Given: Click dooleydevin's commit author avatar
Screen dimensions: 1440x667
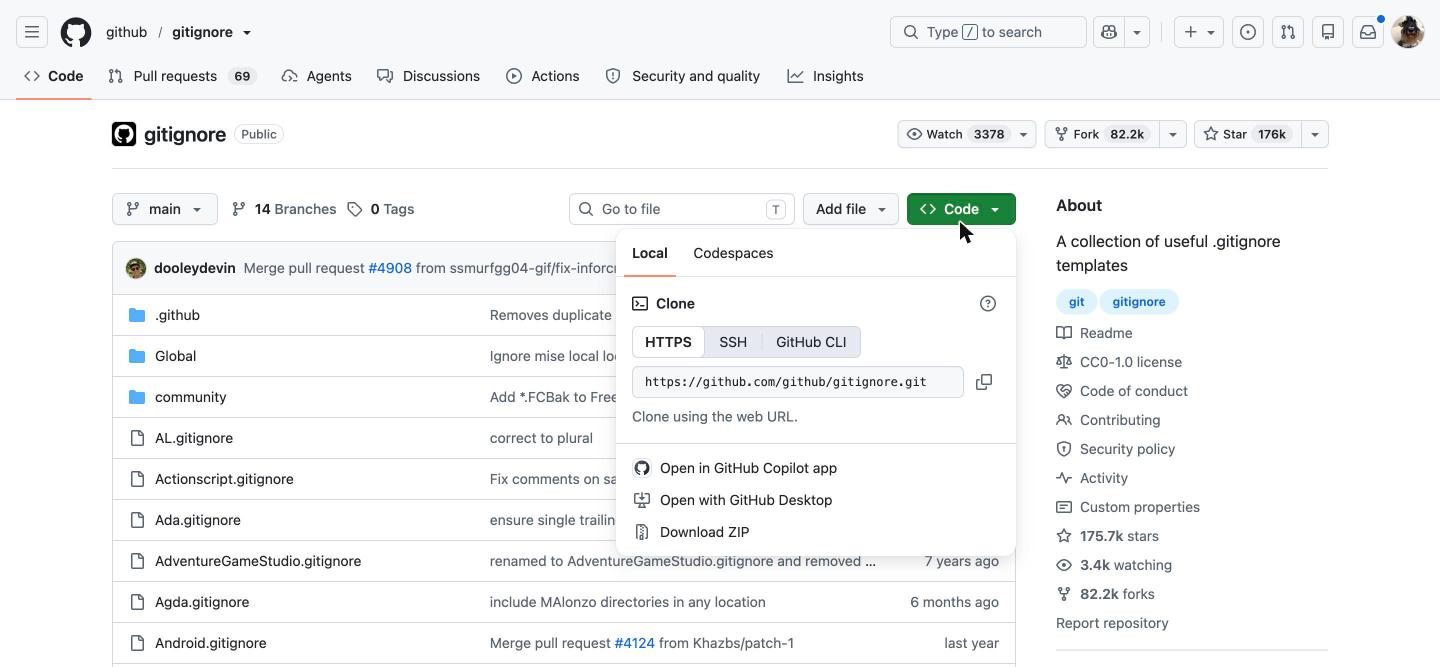Looking at the screenshot, I should [136, 268].
